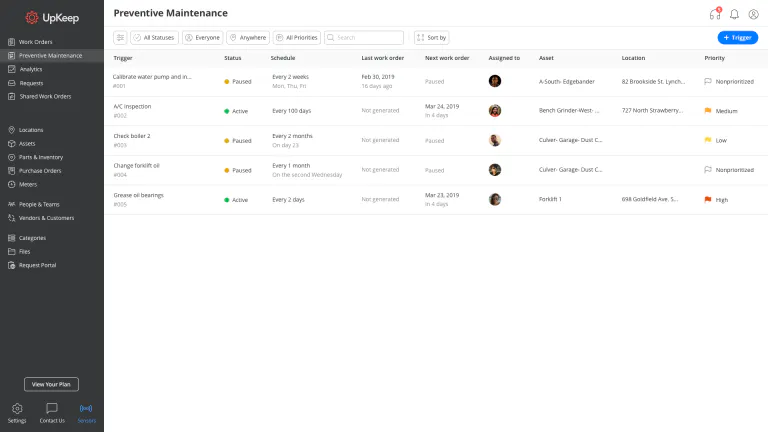Screen dimensions: 768x432
Task: Select Preventive Maintenance in sidebar
Action: tap(52, 56)
